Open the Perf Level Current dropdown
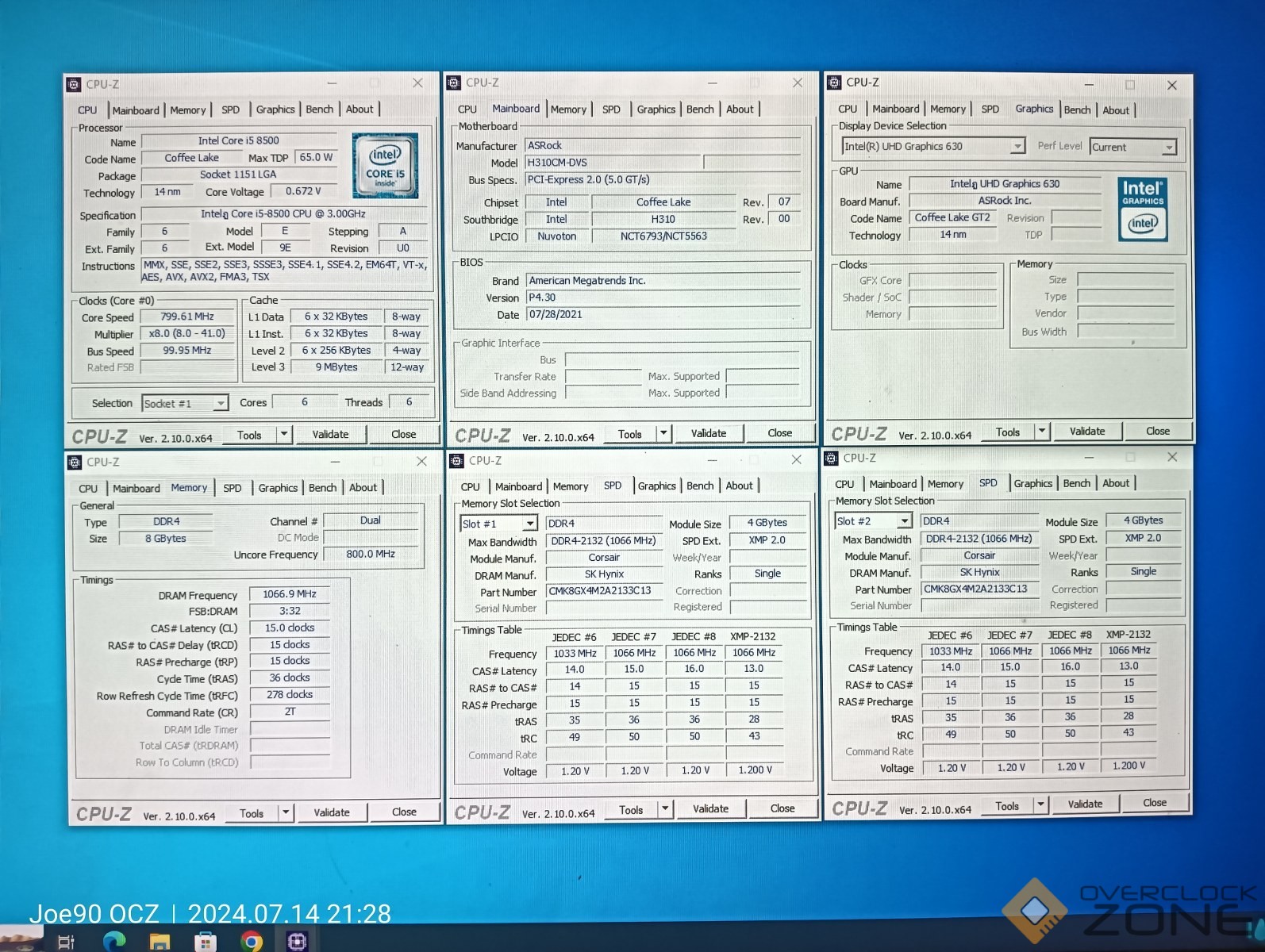The image size is (1265, 952). click(x=1167, y=148)
